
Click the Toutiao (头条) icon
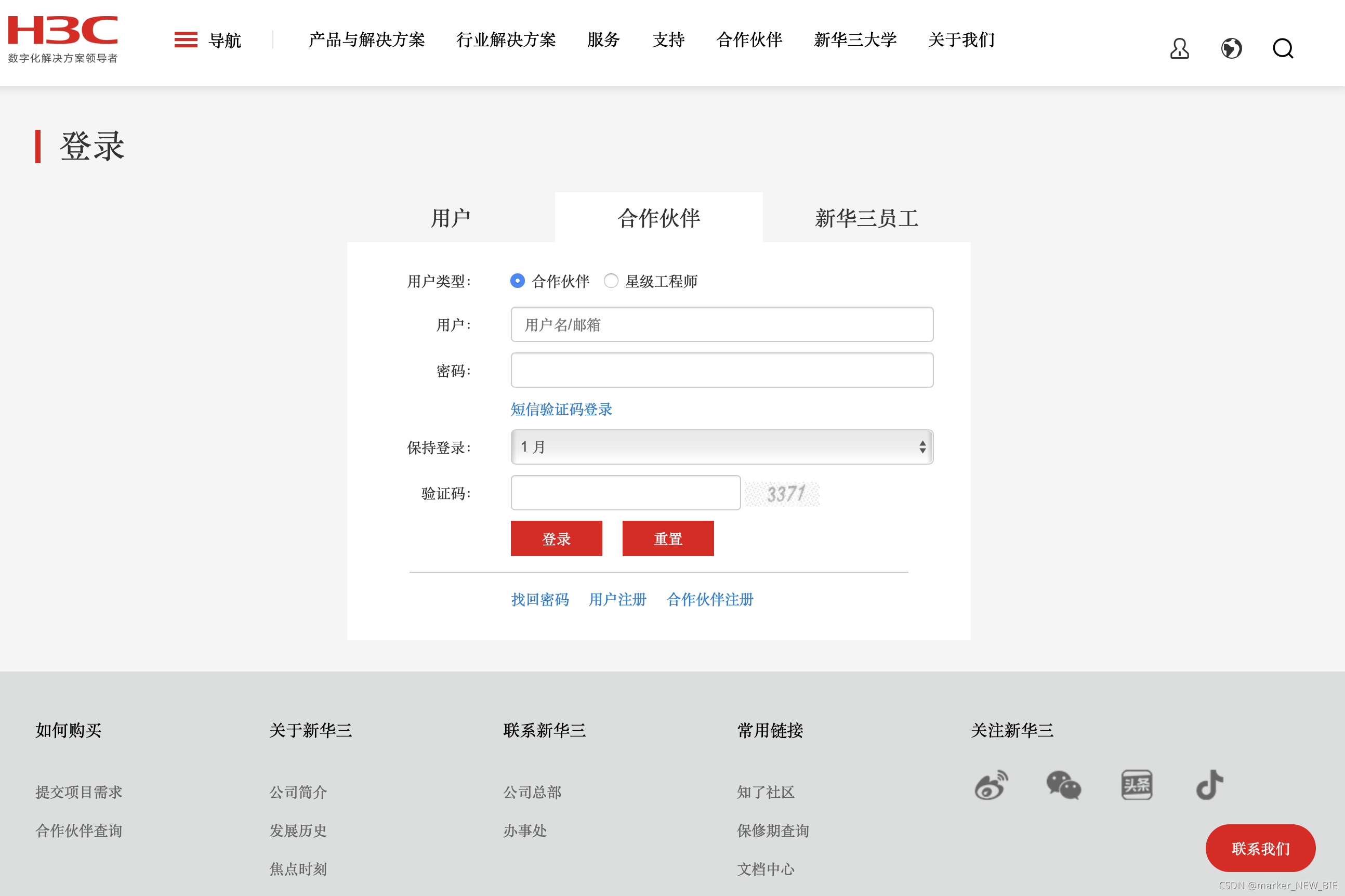(1137, 786)
